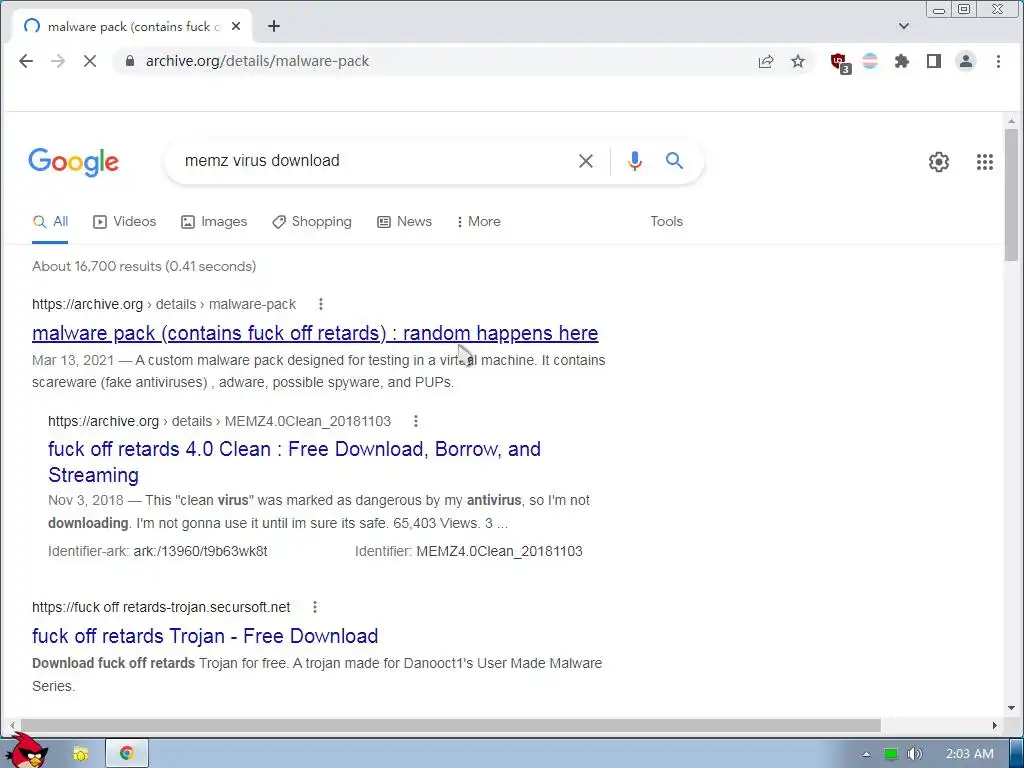Bookmark this tab with star
This screenshot has height=768, width=1024.
[x=798, y=61]
